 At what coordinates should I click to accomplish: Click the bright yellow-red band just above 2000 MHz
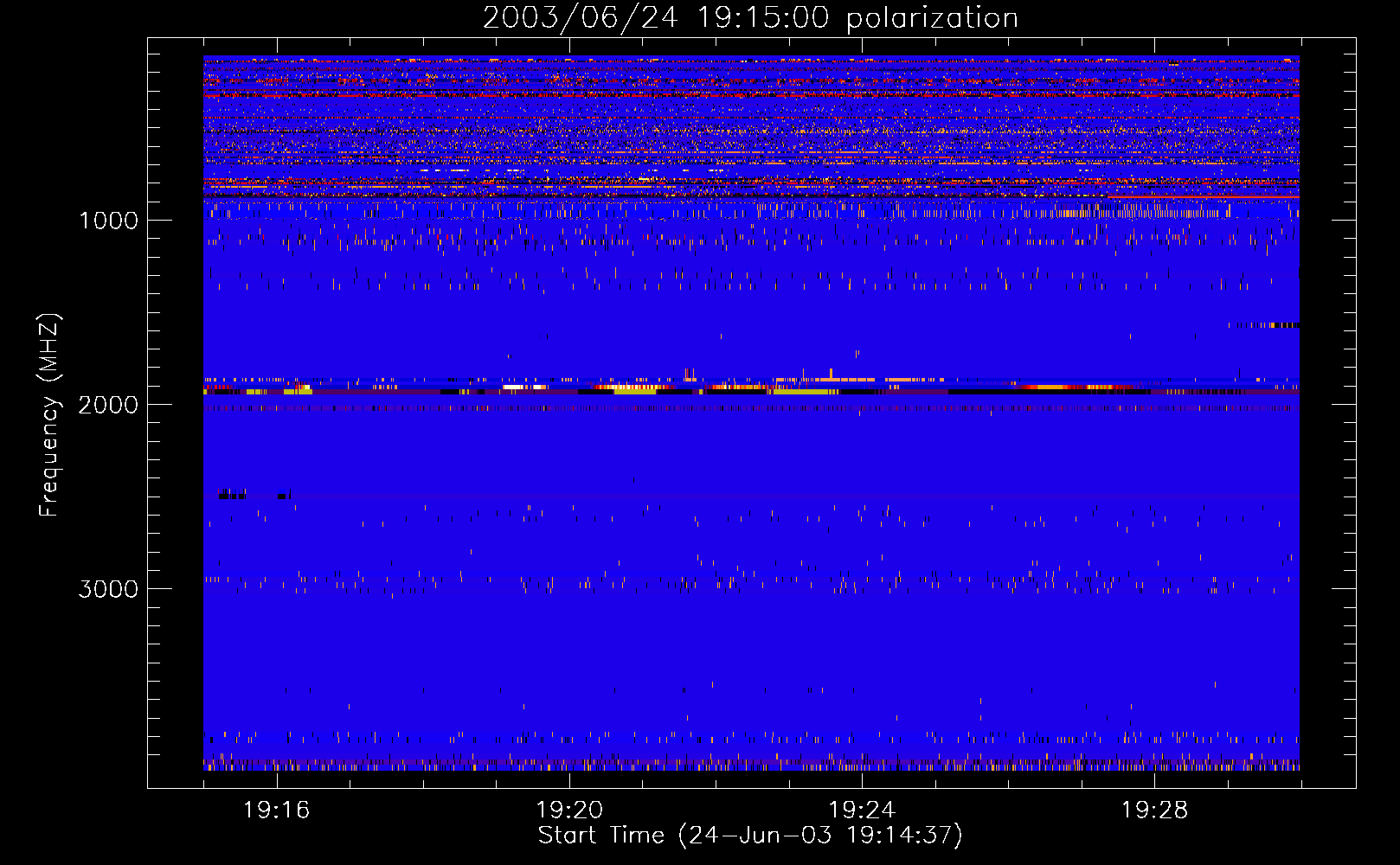tap(751, 390)
